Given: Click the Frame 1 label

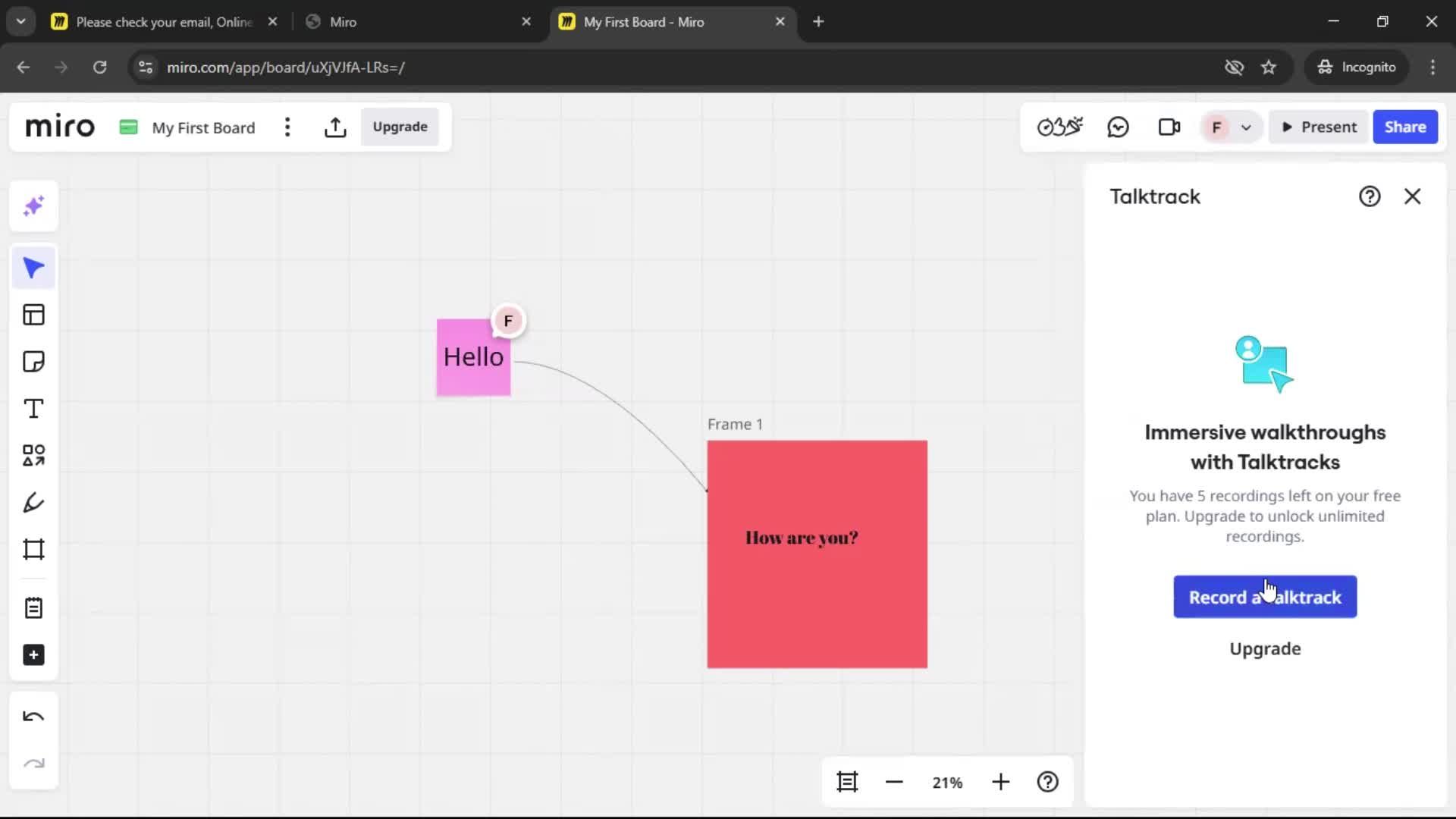Looking at the screenshot, I should pos(735,425).
